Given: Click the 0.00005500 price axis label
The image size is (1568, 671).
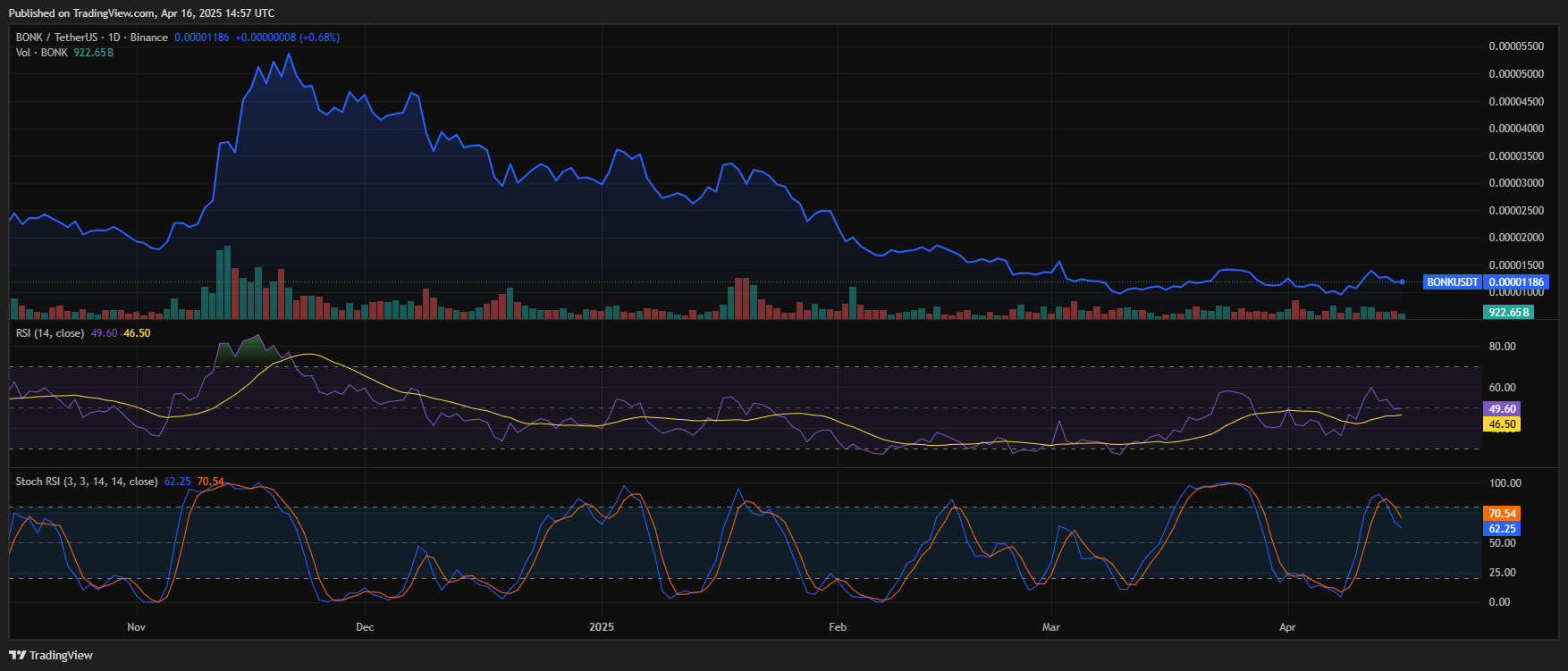Looking at the screenshot, I should tap(1516, 46).
